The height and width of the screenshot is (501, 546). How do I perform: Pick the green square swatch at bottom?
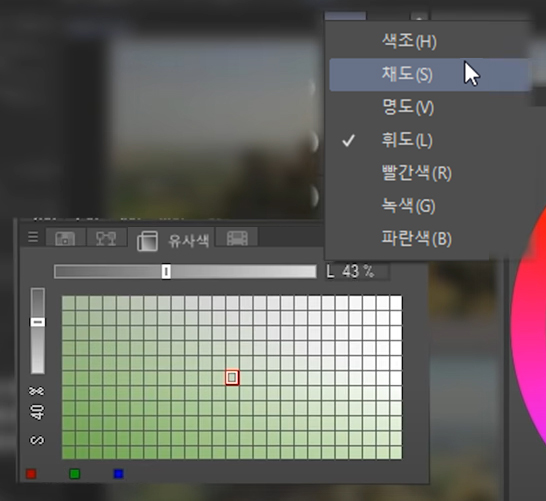pos(75,473)
